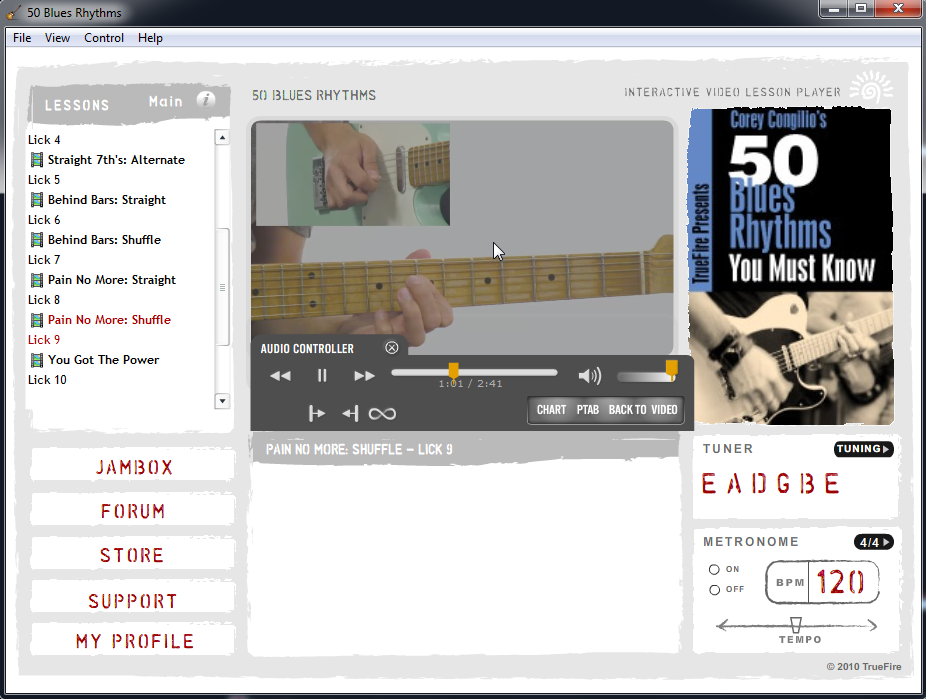Switch to the CHART tab
The width and height of the screenshot is (926, 699).
551,410
